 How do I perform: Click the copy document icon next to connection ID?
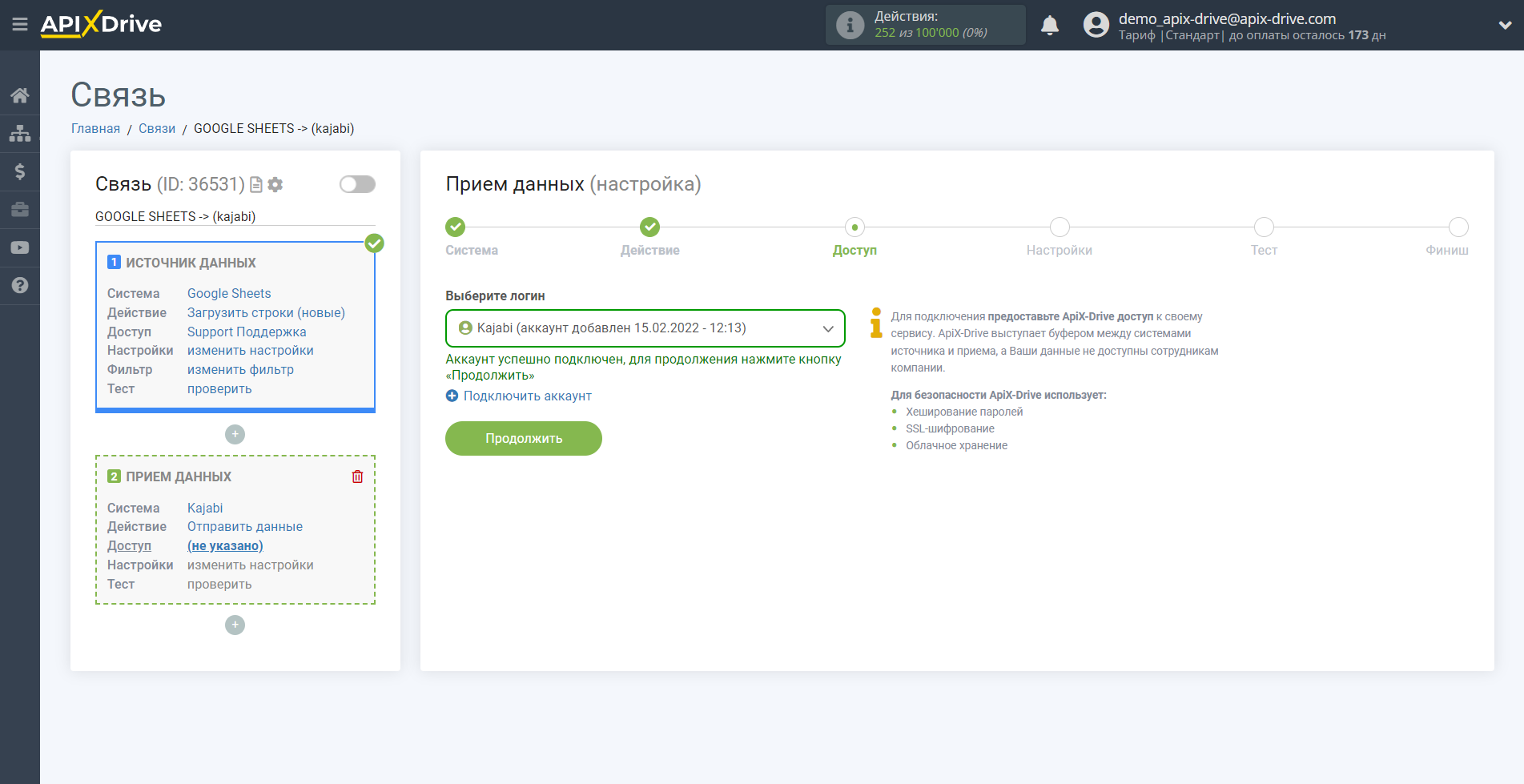[256, 185]
